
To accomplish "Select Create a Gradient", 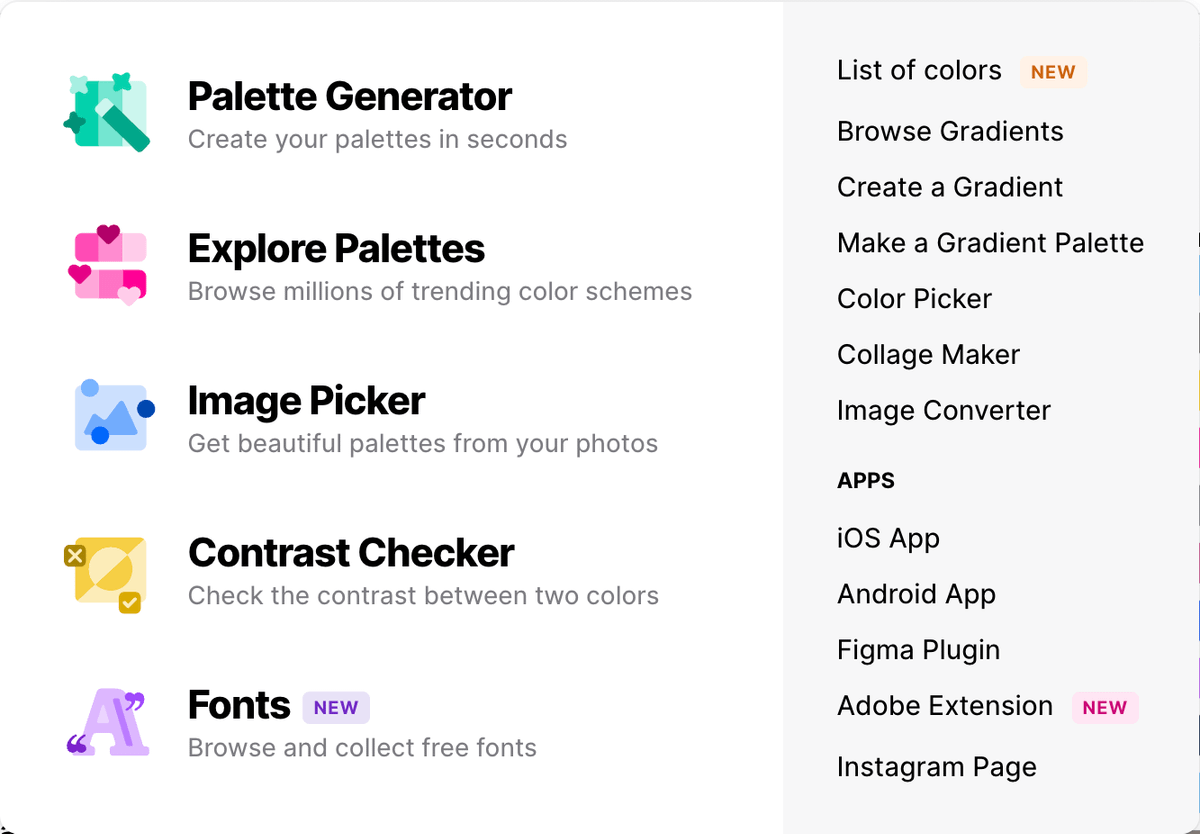I will (x=950, y=187).
